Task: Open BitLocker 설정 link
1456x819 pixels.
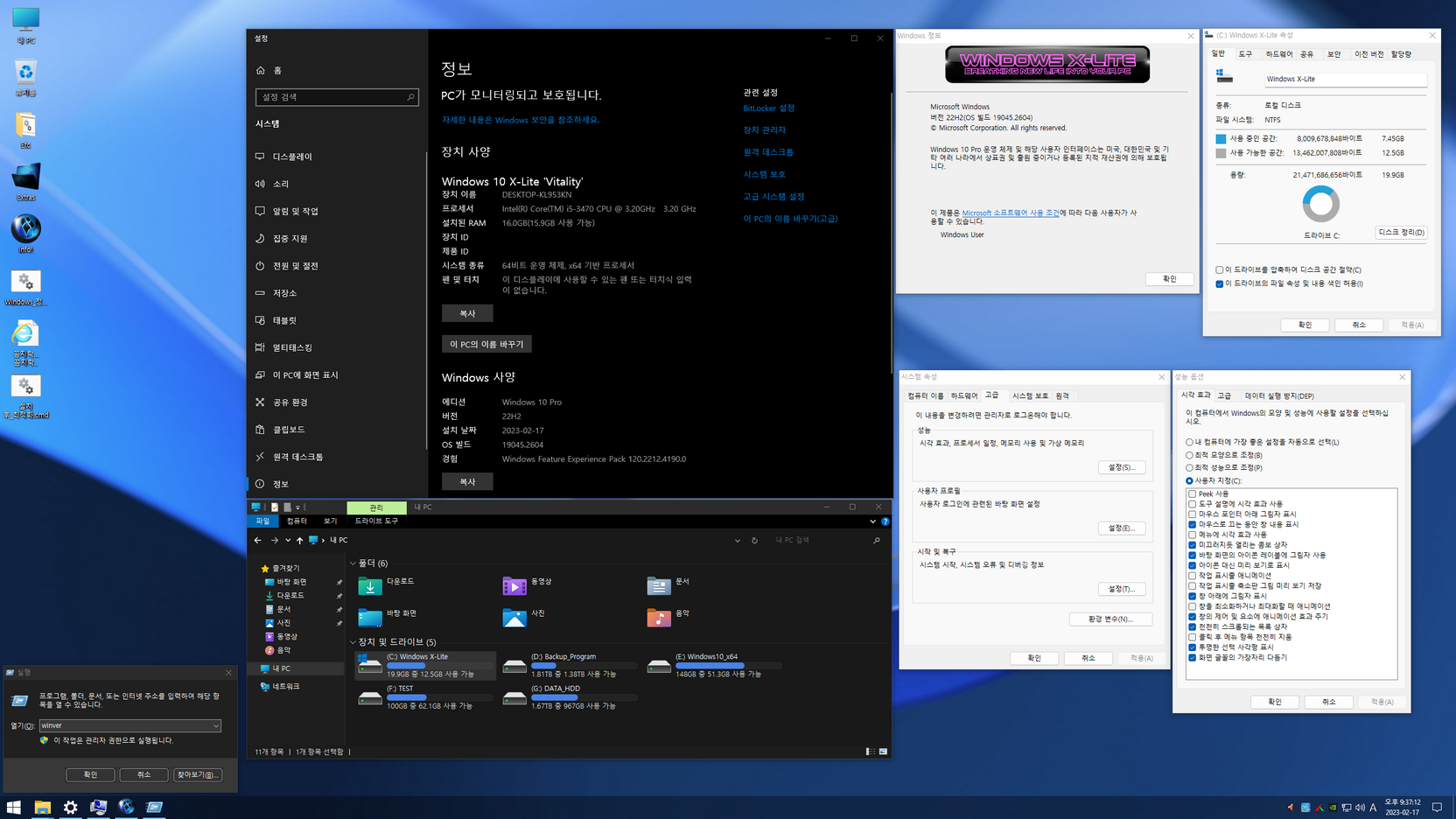Action: (769, 108)
